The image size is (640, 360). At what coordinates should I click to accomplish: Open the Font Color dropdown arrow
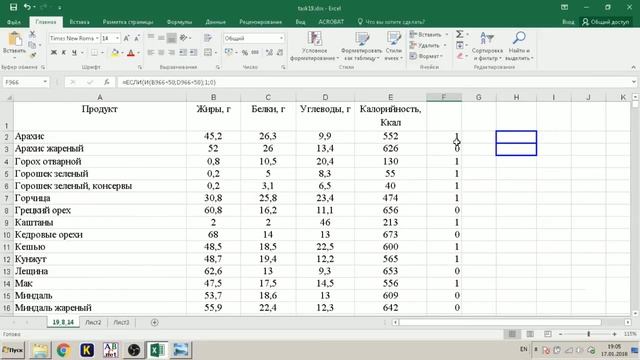138,53
